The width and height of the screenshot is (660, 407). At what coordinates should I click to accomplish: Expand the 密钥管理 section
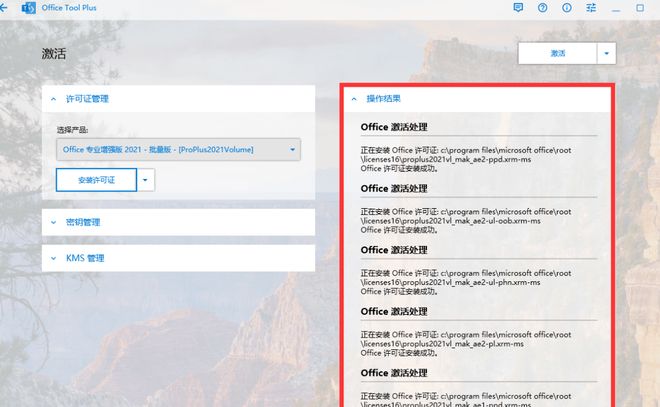click(x=178, y=222)
